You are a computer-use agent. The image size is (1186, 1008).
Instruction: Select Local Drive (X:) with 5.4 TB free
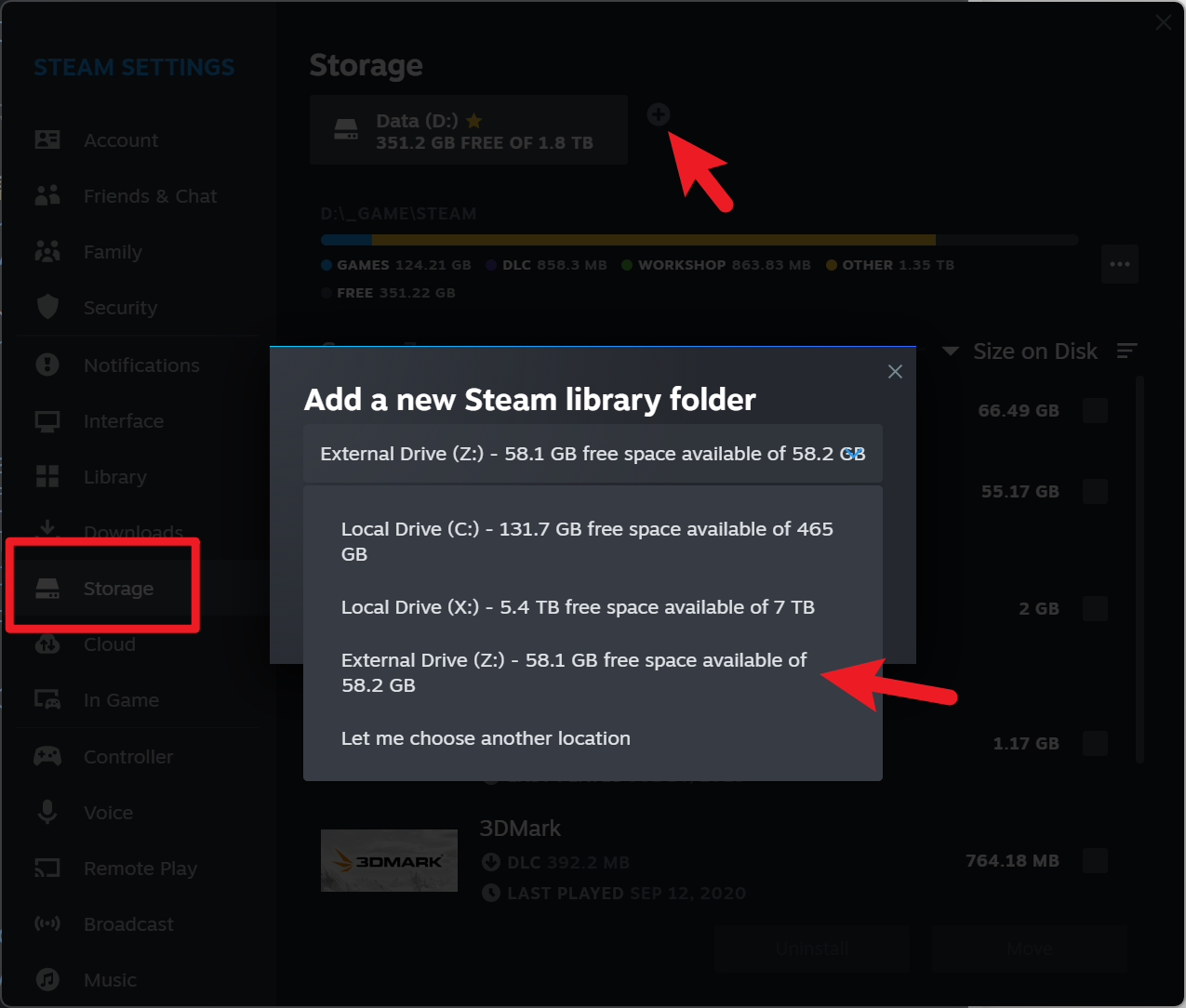(578, 607)
